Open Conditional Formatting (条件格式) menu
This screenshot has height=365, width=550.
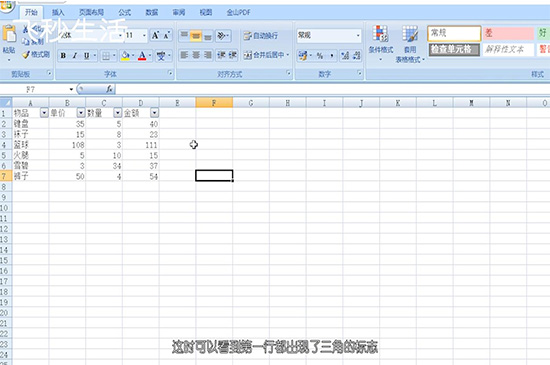(381, 43)
